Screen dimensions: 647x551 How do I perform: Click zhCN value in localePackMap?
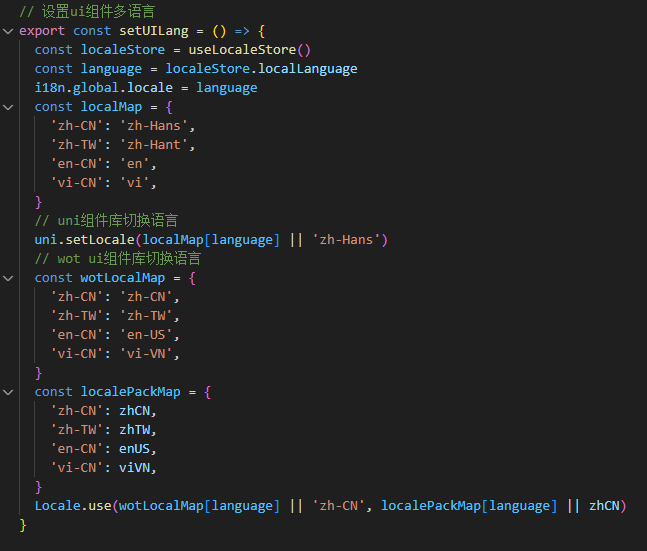pos(135,411)
